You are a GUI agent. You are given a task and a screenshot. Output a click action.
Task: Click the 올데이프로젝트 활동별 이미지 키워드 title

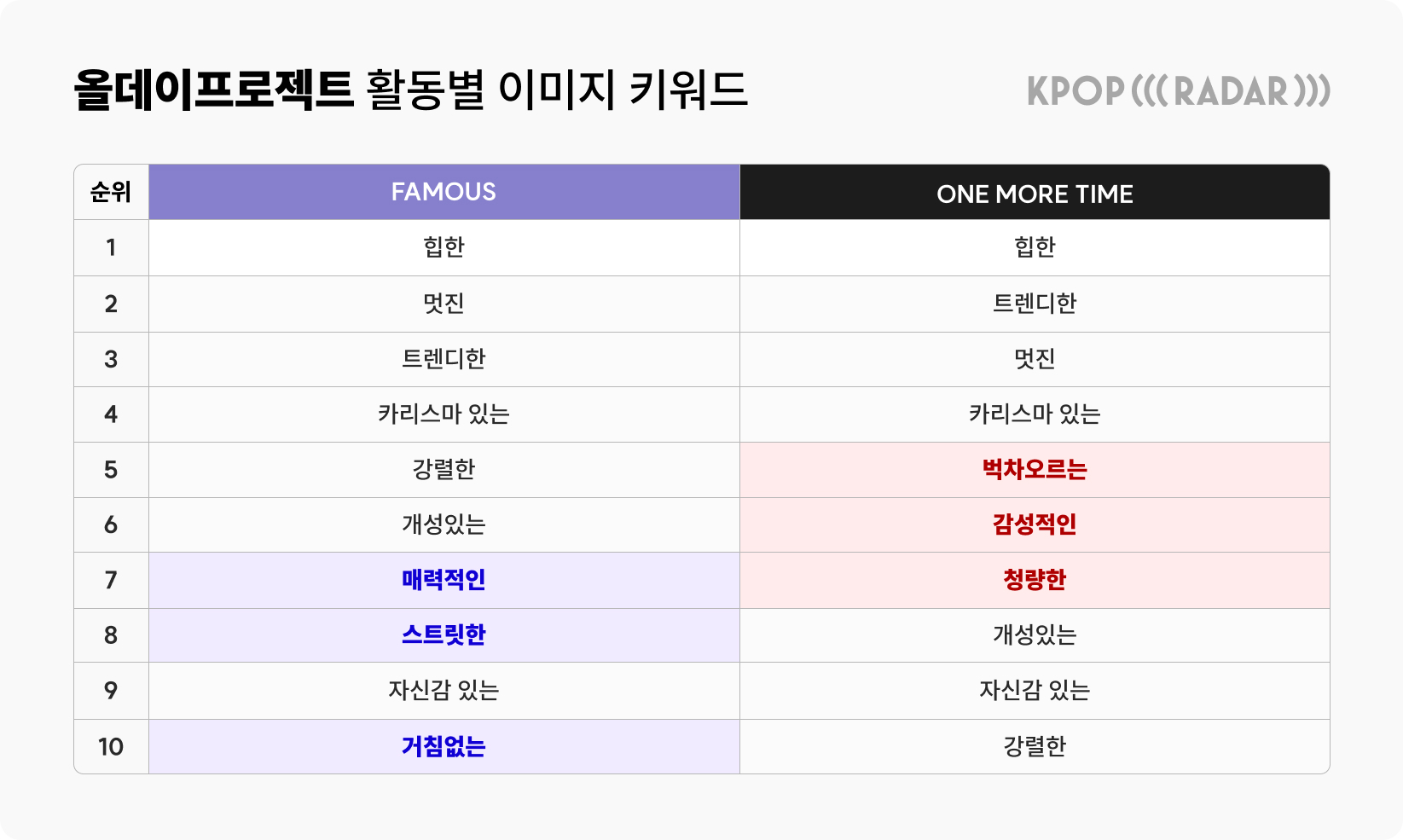(x=410, y=90)
